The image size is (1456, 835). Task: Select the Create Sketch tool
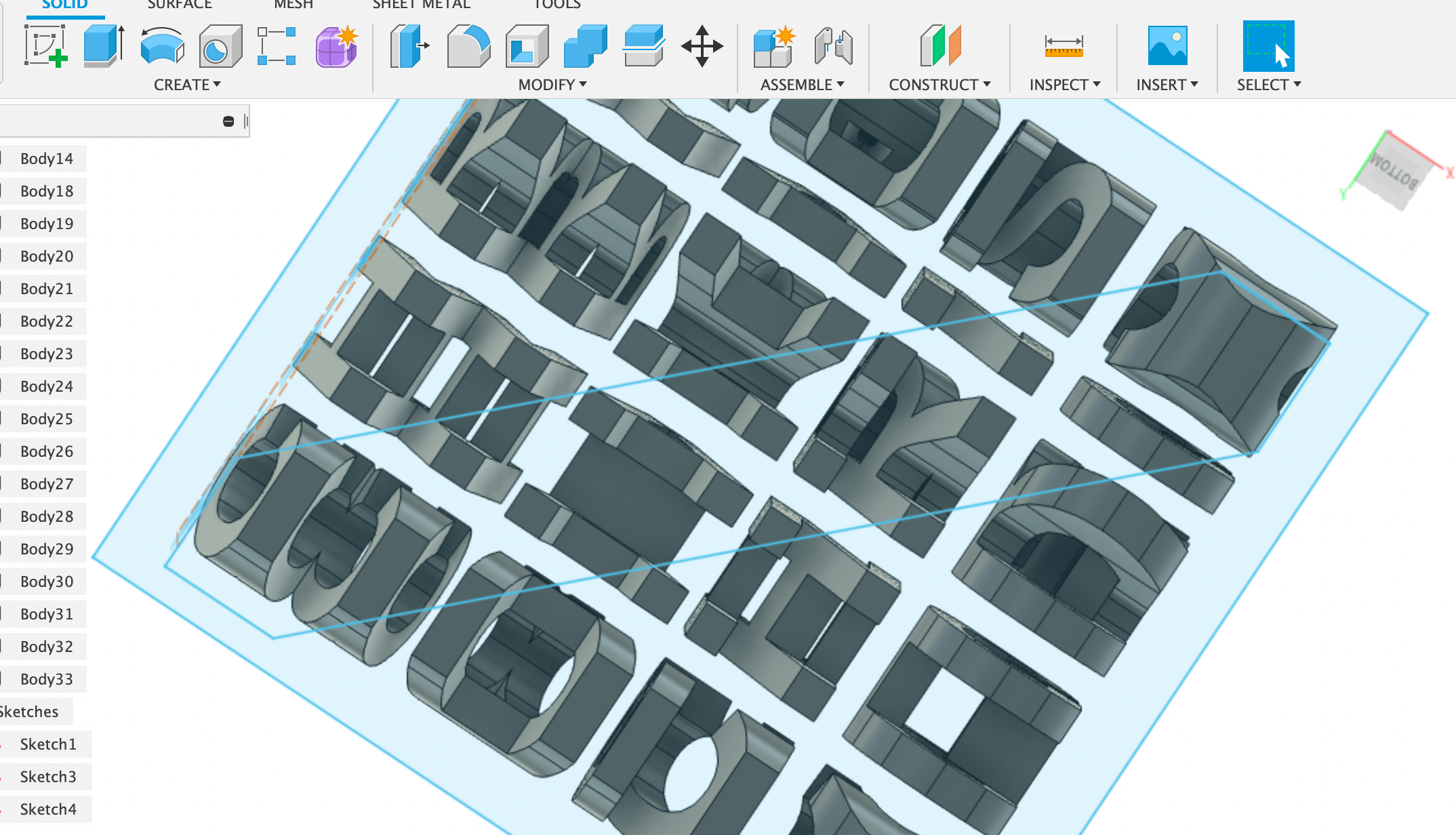(46, 46)
